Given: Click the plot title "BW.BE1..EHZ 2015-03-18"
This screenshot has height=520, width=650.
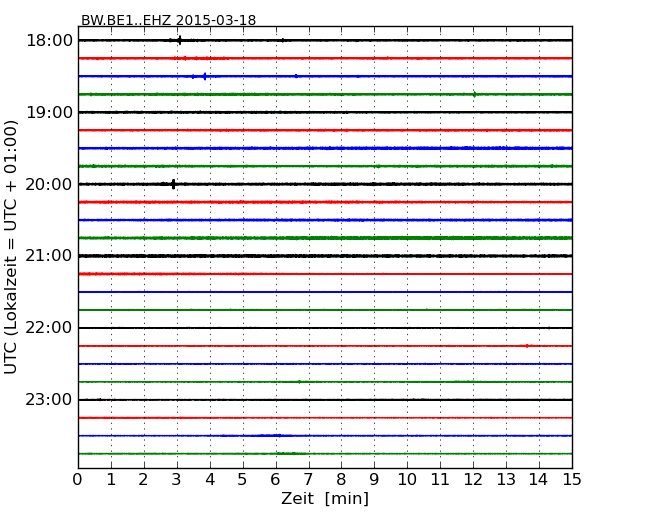Looking at the screenshot, I should point(168,20).
